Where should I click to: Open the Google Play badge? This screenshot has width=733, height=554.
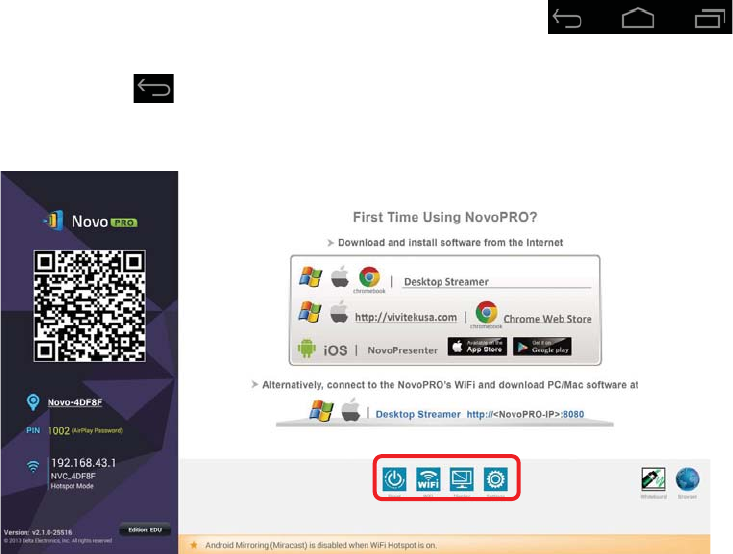(542, 346)
